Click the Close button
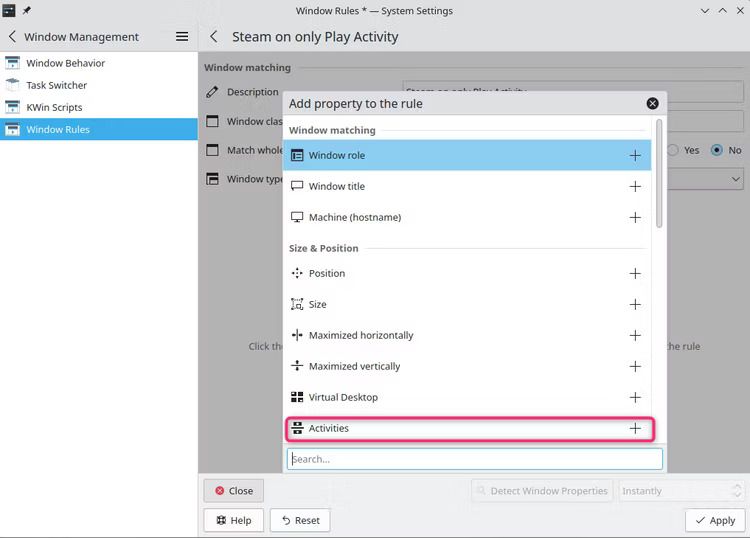 point(234,491)
